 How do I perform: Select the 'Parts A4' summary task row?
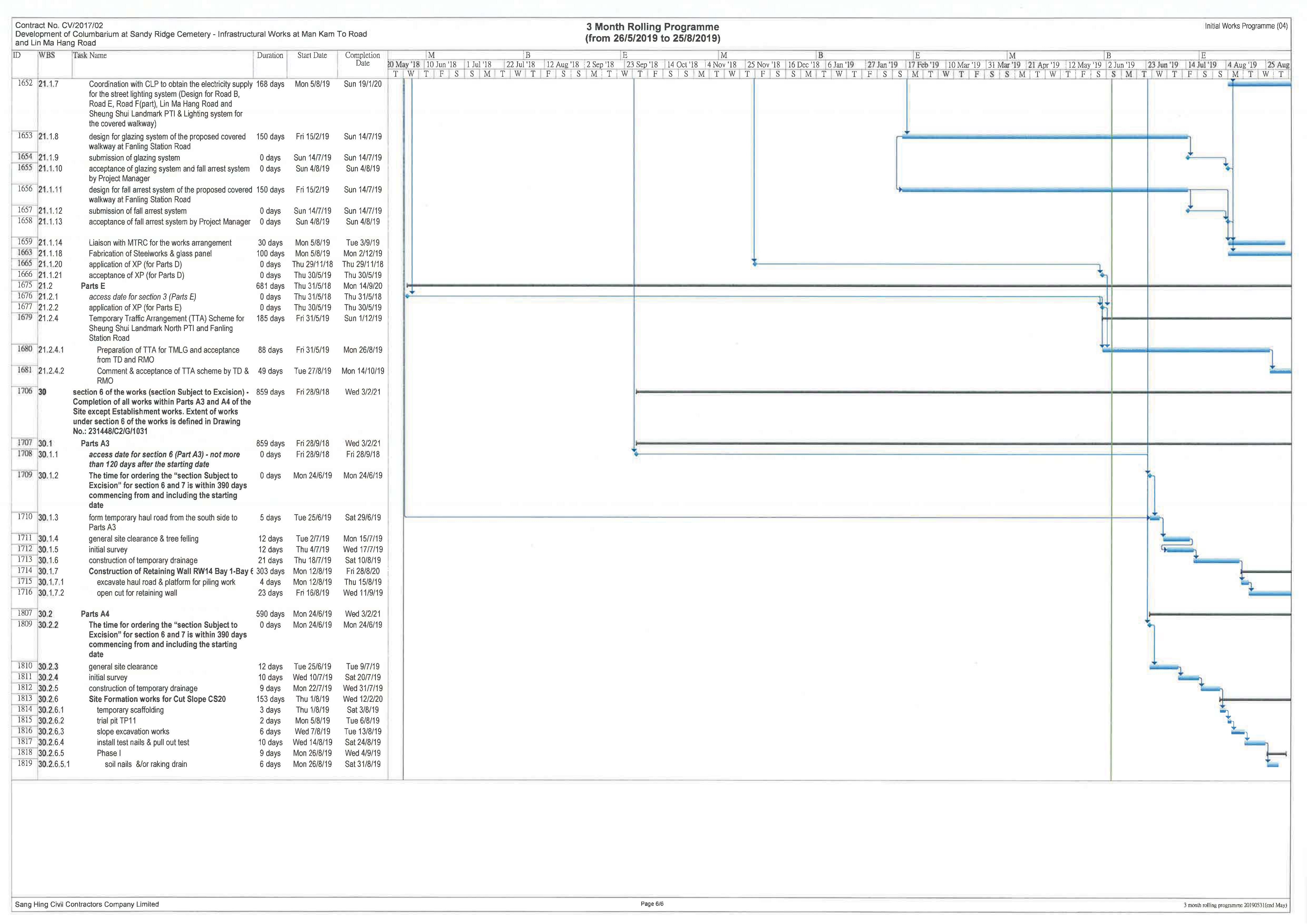pos(95,614)
